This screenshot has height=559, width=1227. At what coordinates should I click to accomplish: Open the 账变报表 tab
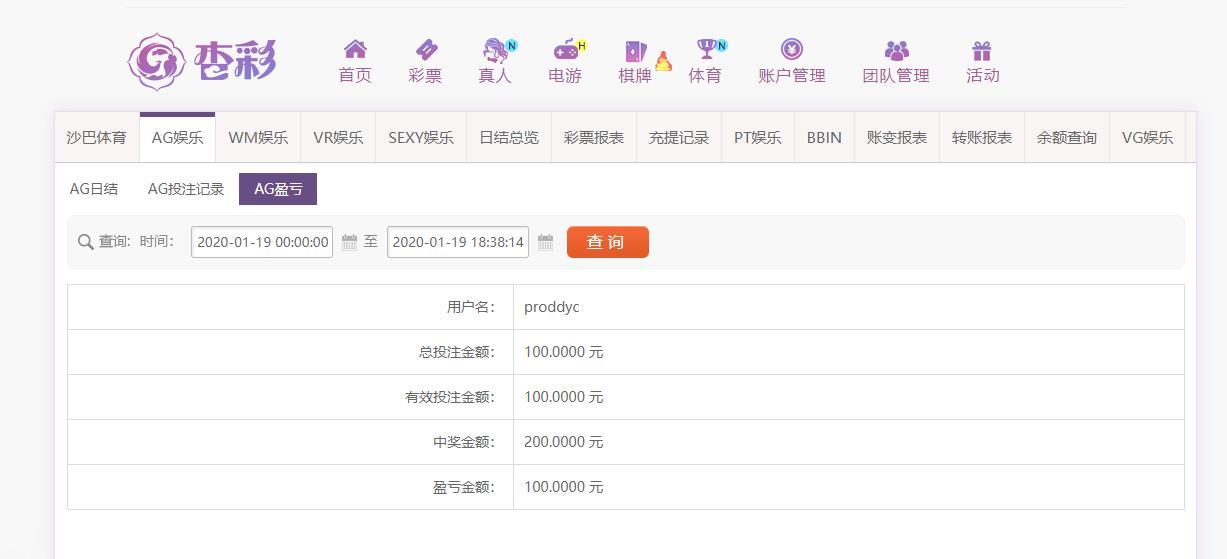(x=897, y=138)
